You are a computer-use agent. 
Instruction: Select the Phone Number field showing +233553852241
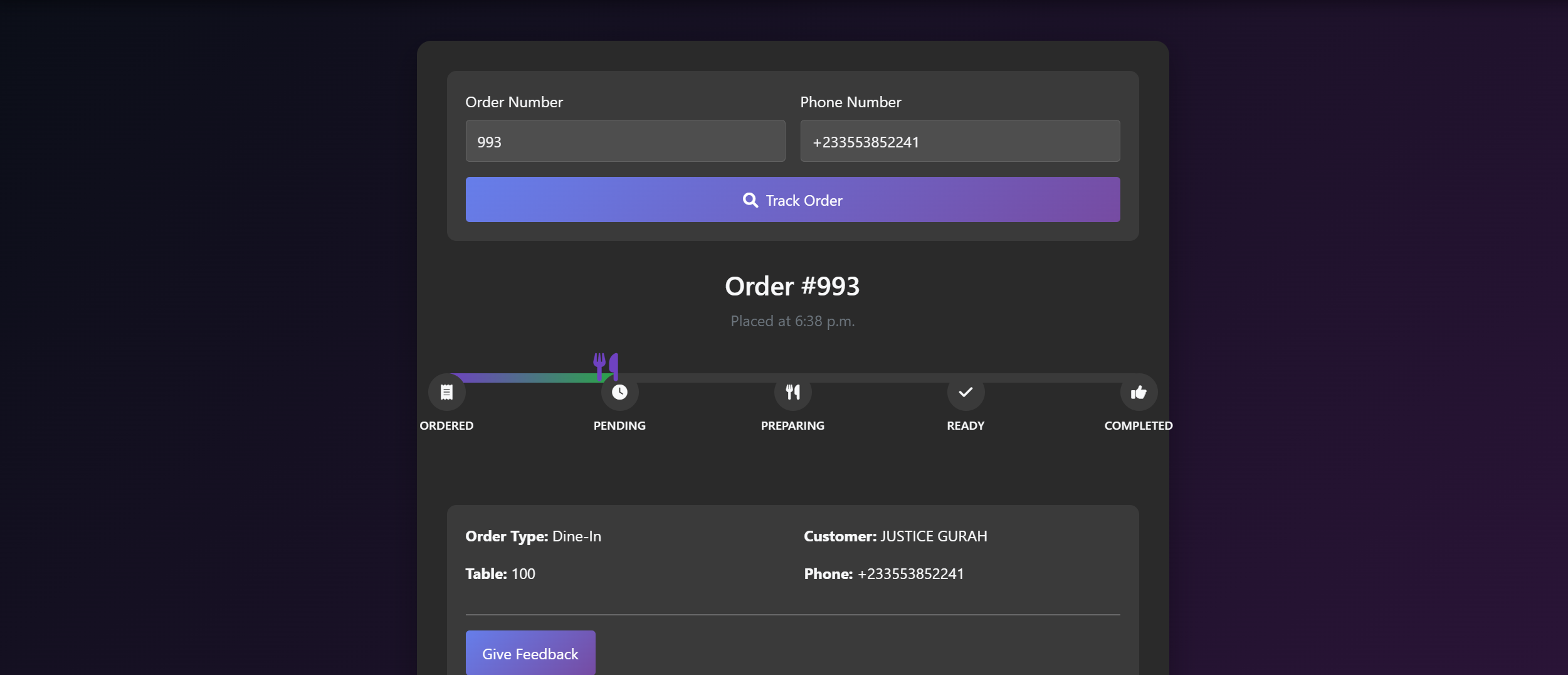point(959,141)
